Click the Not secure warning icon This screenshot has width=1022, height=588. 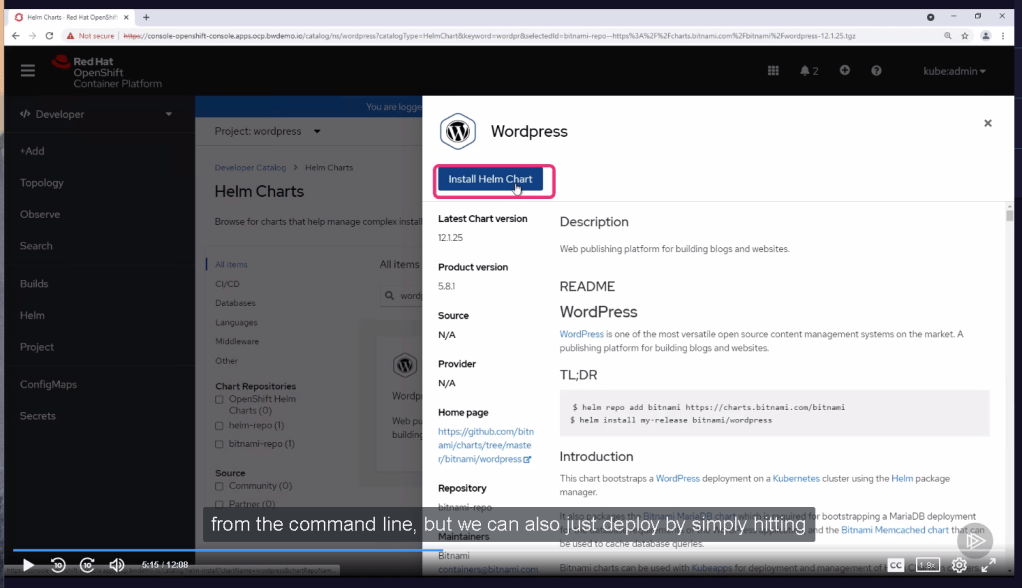pyautogui.click(x=70, y=36)
